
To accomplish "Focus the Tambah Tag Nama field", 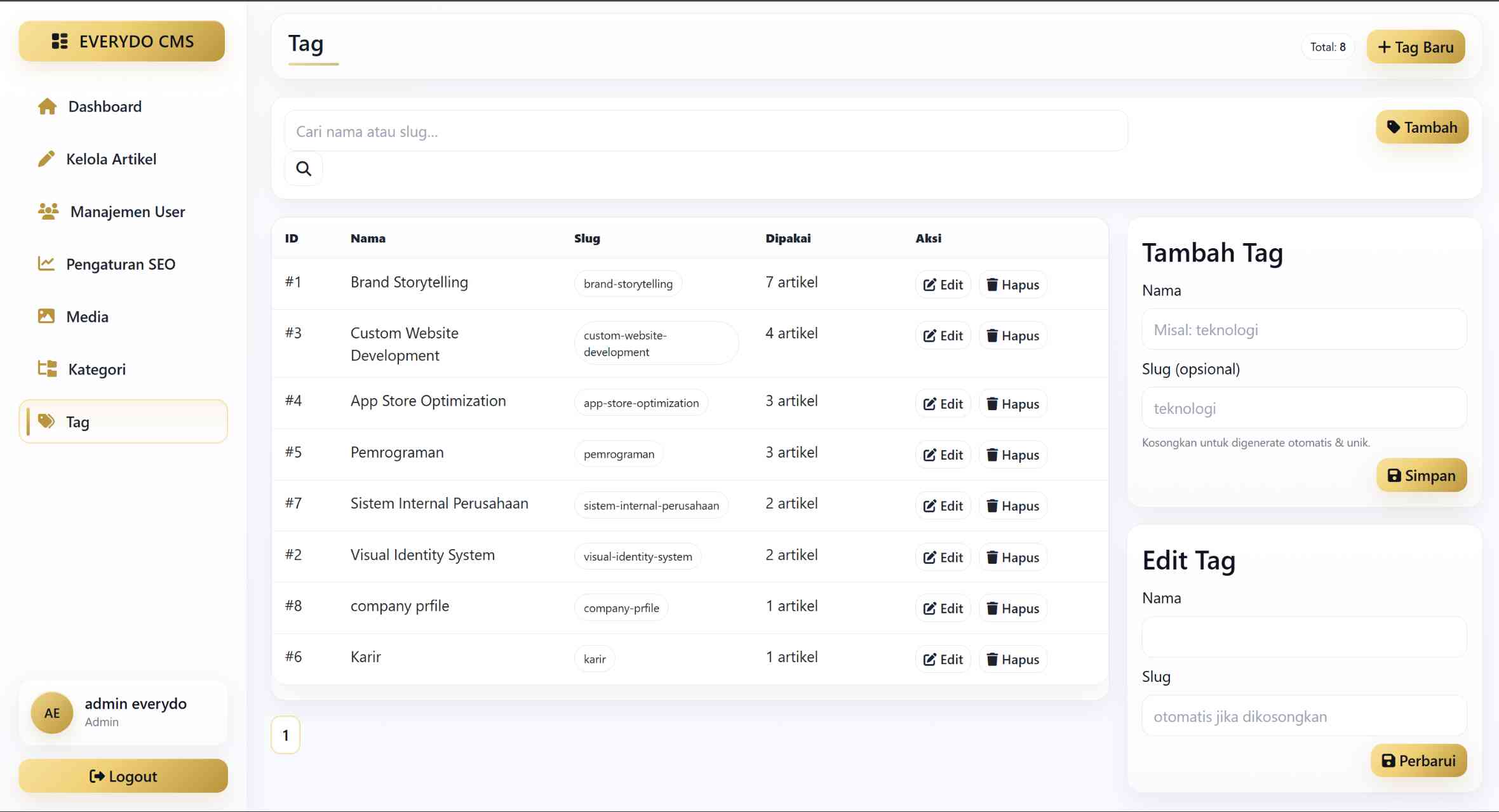I will pos(1304,329).
